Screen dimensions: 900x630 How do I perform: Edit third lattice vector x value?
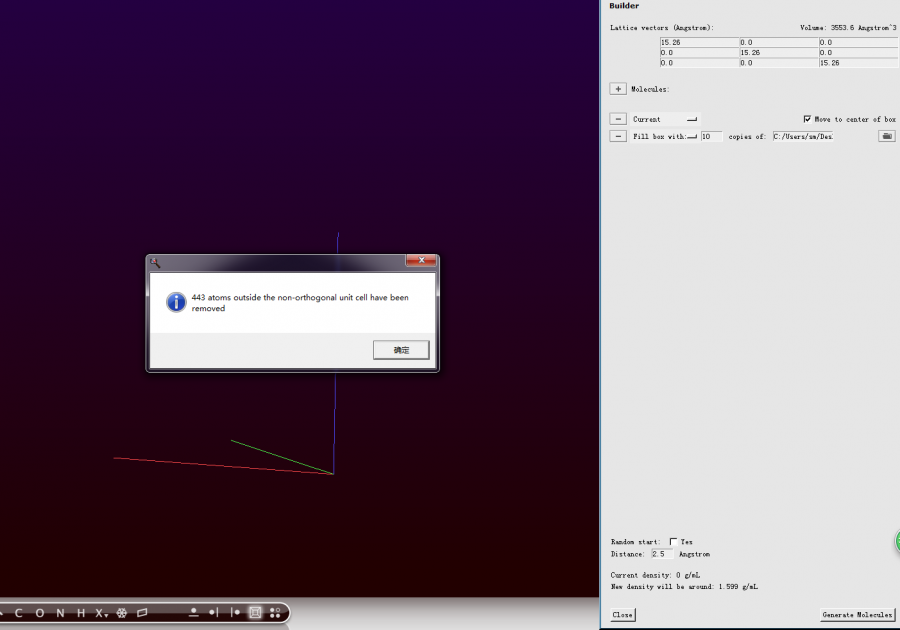point(700,63)
